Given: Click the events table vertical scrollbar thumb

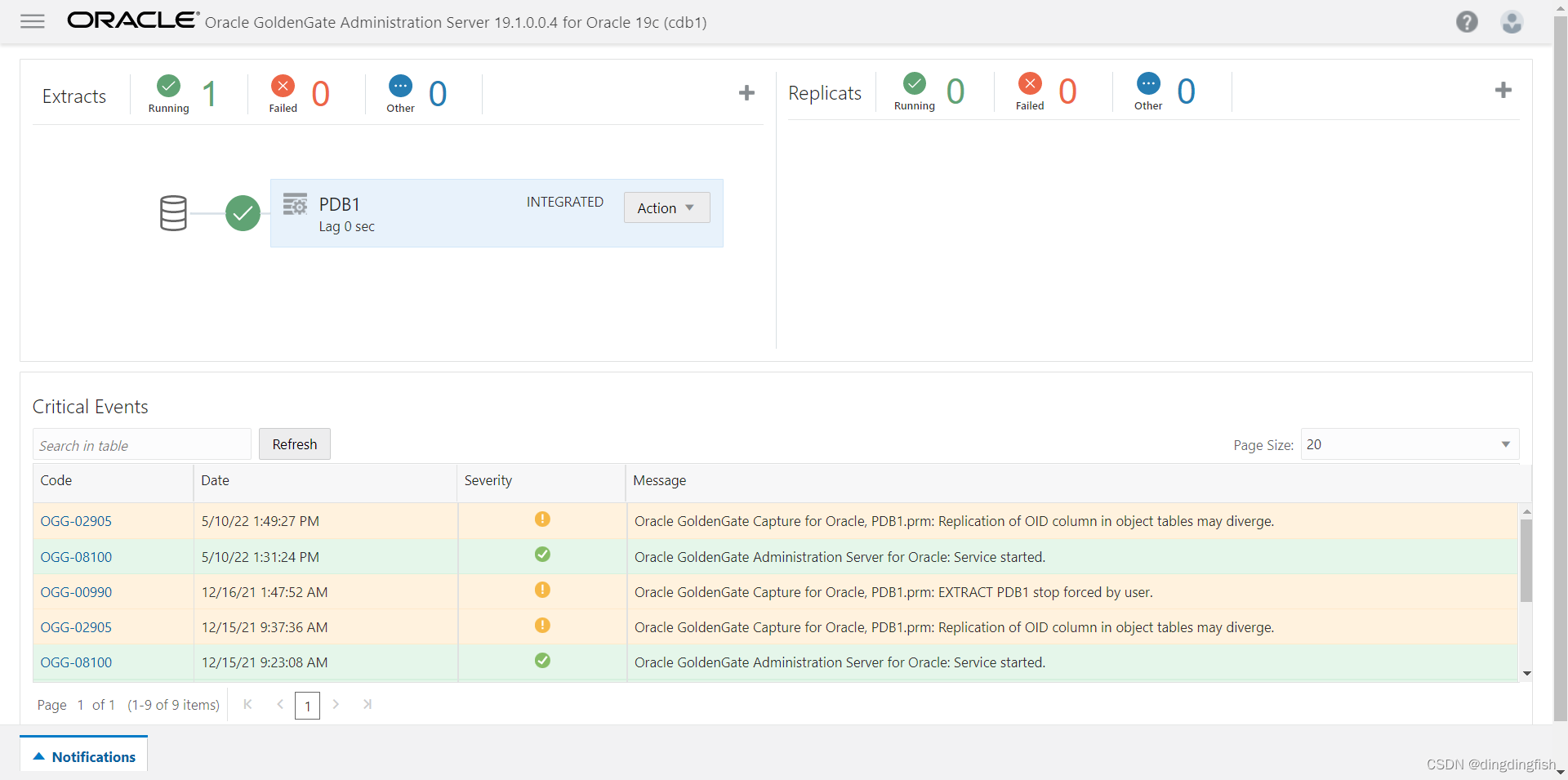Looking at the screenshot, I should [x=1526, y=560].
